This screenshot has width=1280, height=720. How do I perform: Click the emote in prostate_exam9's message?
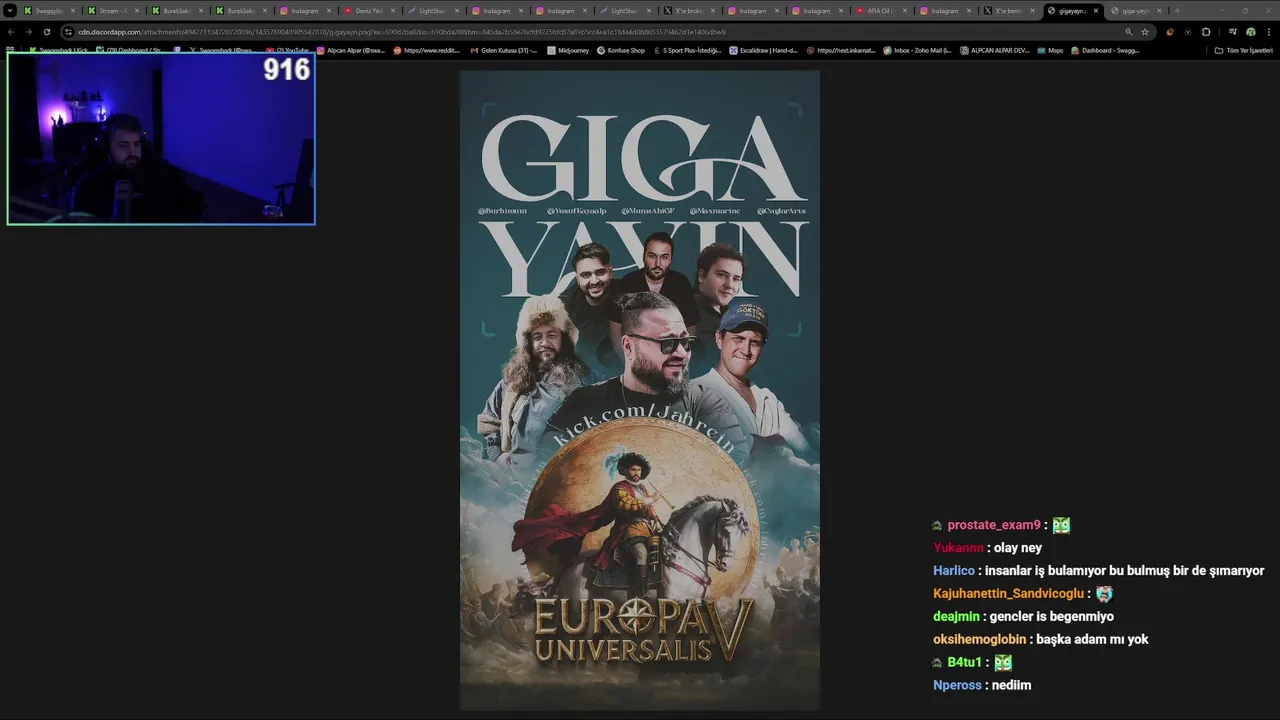(1061, 525)
